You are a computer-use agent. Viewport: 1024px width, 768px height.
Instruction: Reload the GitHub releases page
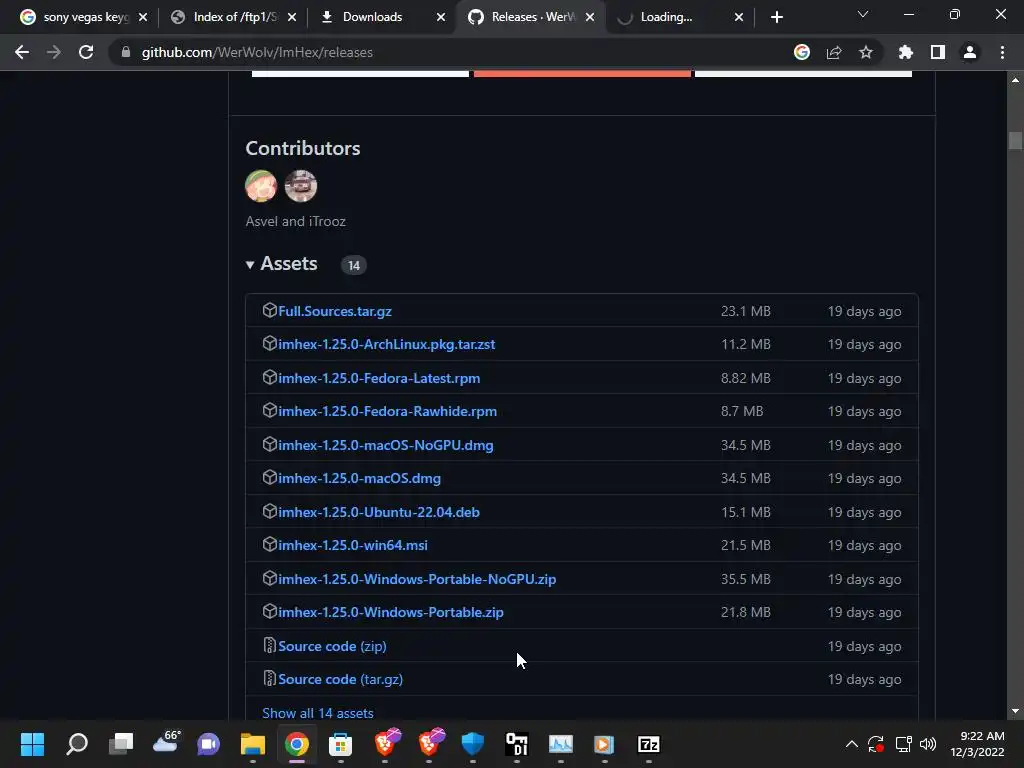[x=86, y=52]
